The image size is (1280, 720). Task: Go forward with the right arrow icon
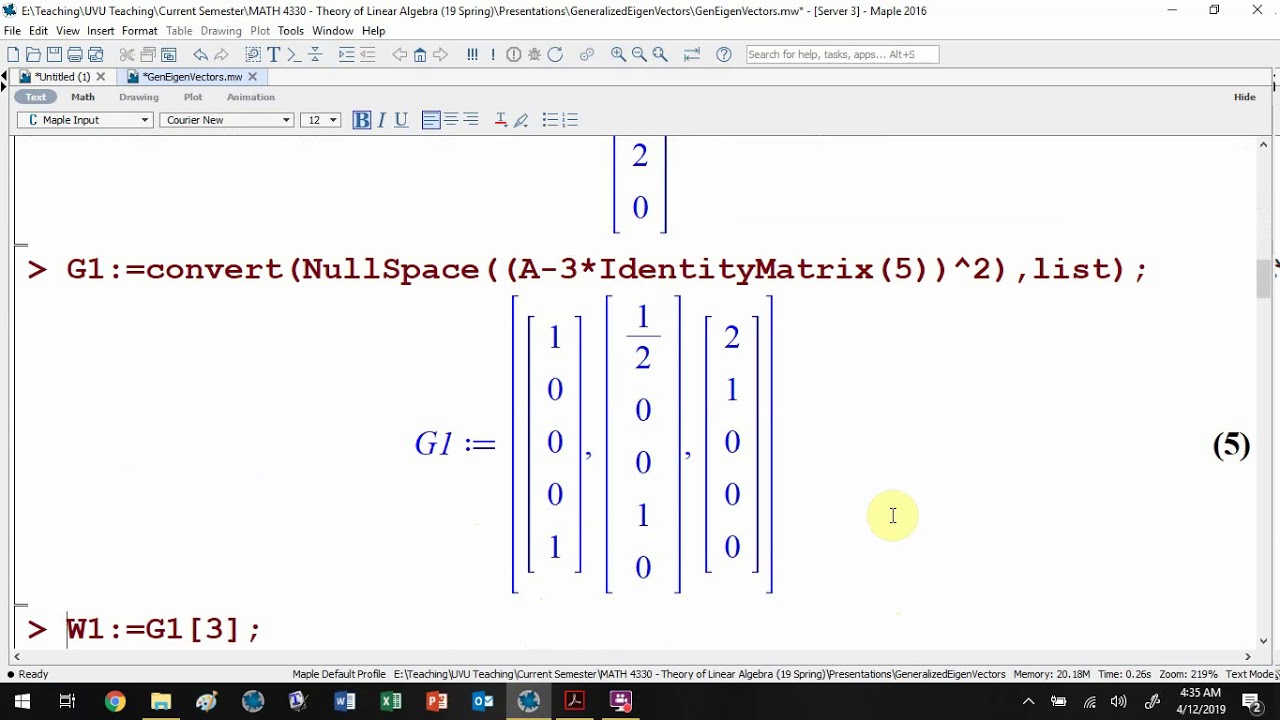click(x=440, y=54)
